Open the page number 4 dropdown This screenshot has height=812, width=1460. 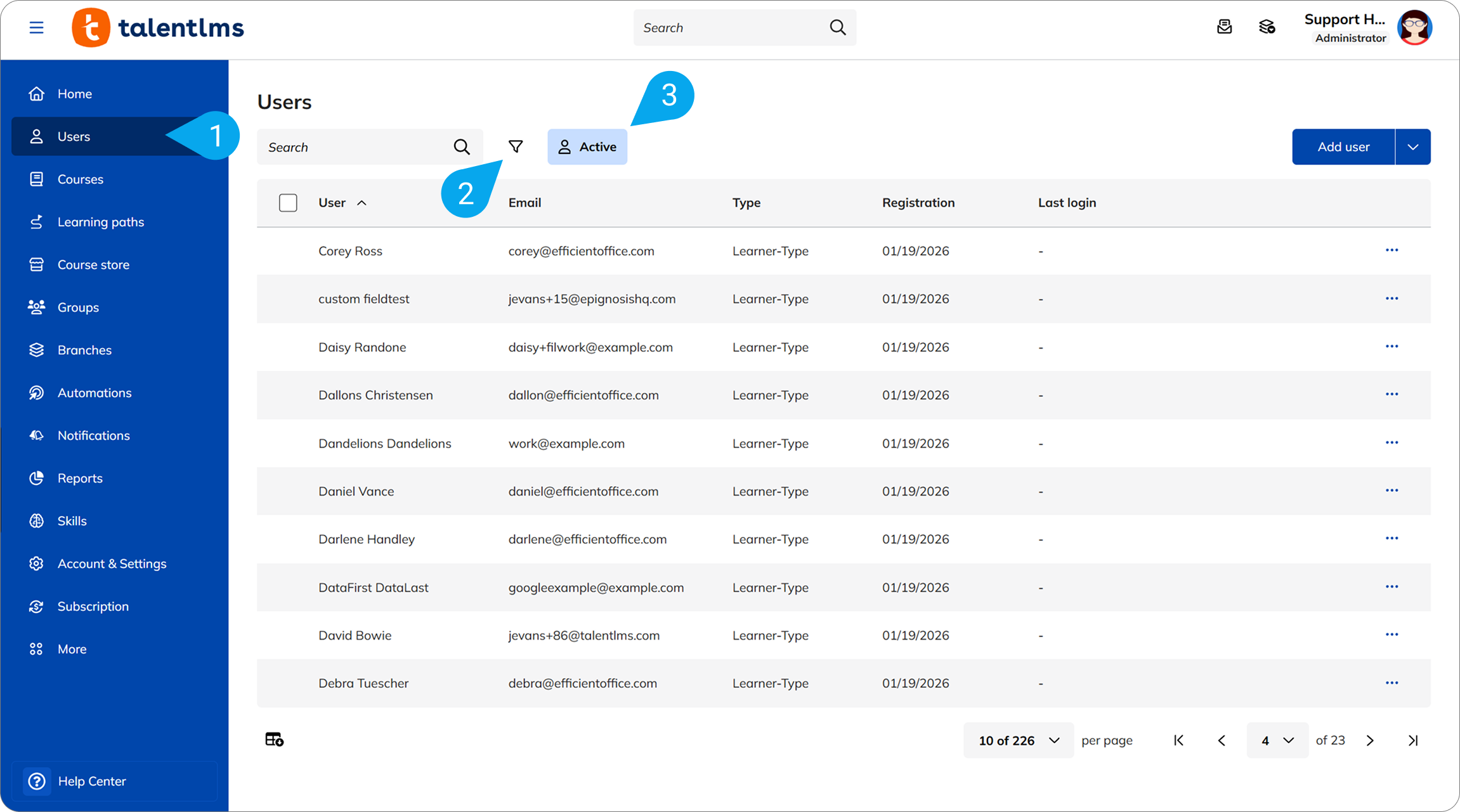tap(1277, 740)
